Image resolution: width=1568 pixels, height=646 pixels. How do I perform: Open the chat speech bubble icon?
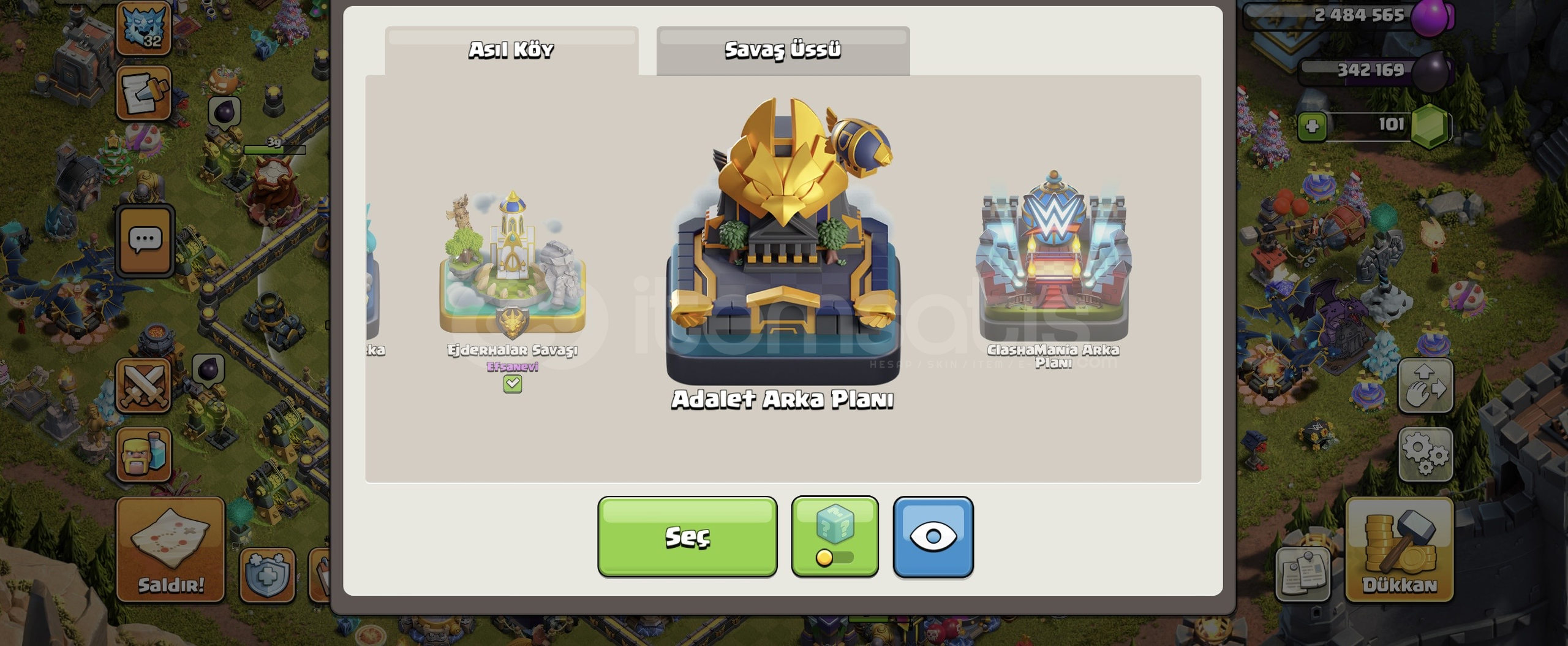pyautogui.click(x=145, y=240)
